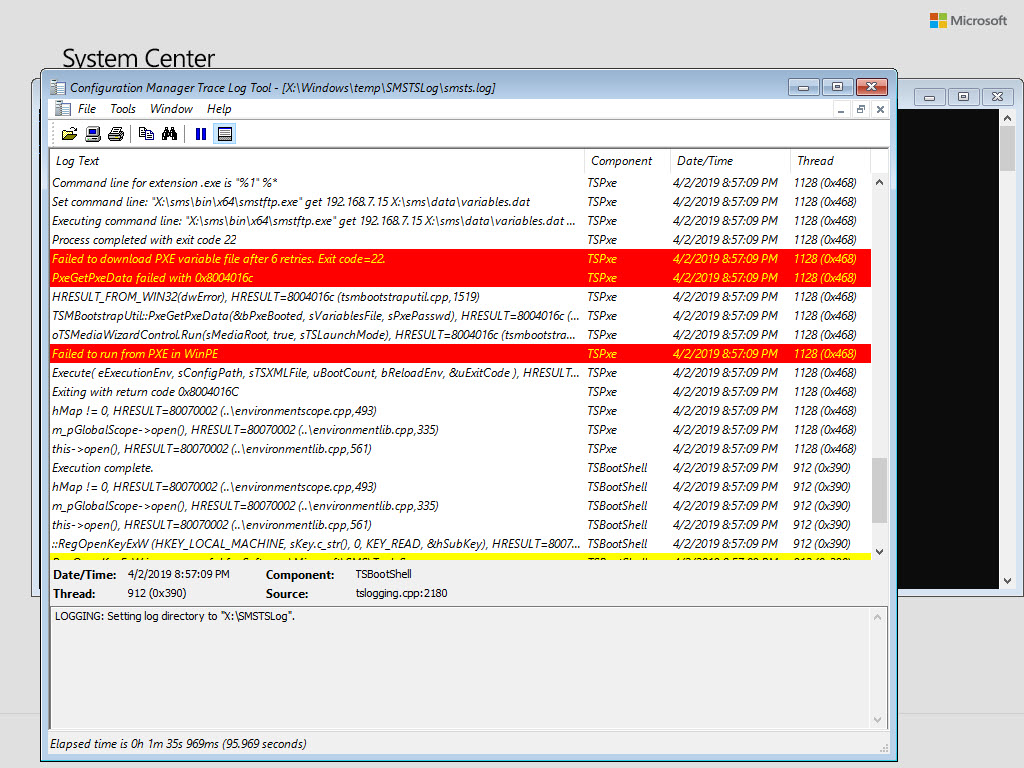Click the Find binoculars icon

point(169,134)
